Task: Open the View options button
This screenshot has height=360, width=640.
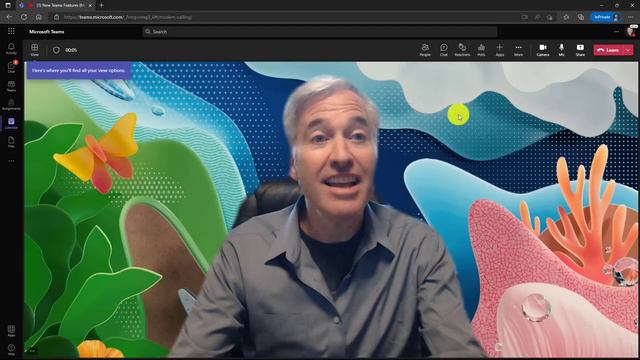Action: 35,50
